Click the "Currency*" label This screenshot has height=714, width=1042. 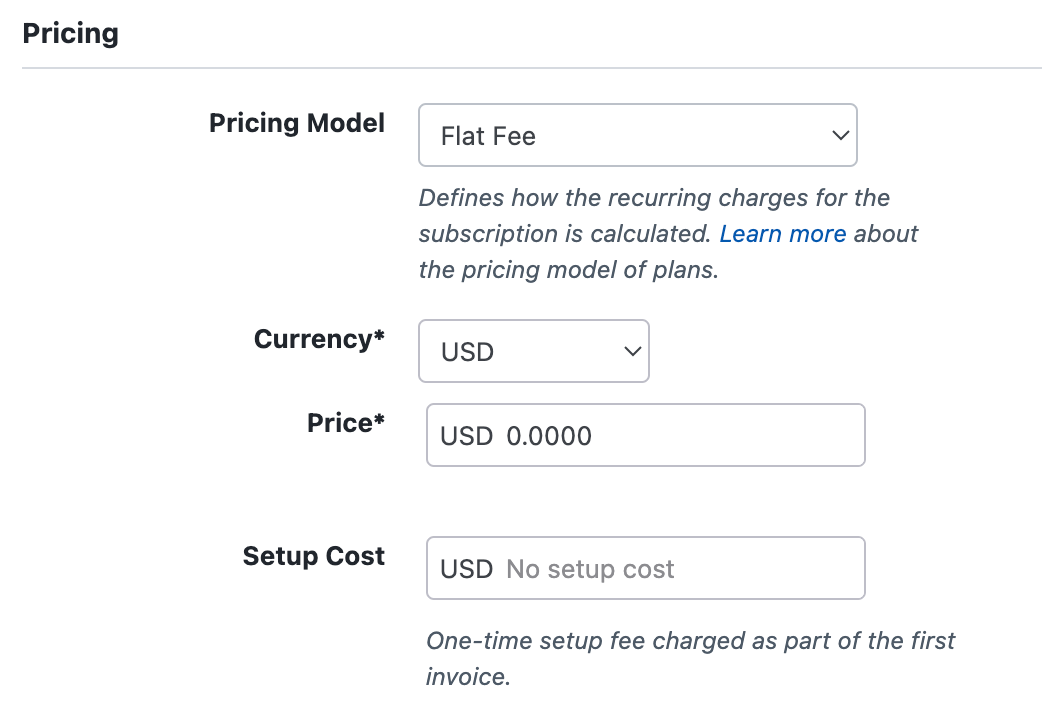319,339
